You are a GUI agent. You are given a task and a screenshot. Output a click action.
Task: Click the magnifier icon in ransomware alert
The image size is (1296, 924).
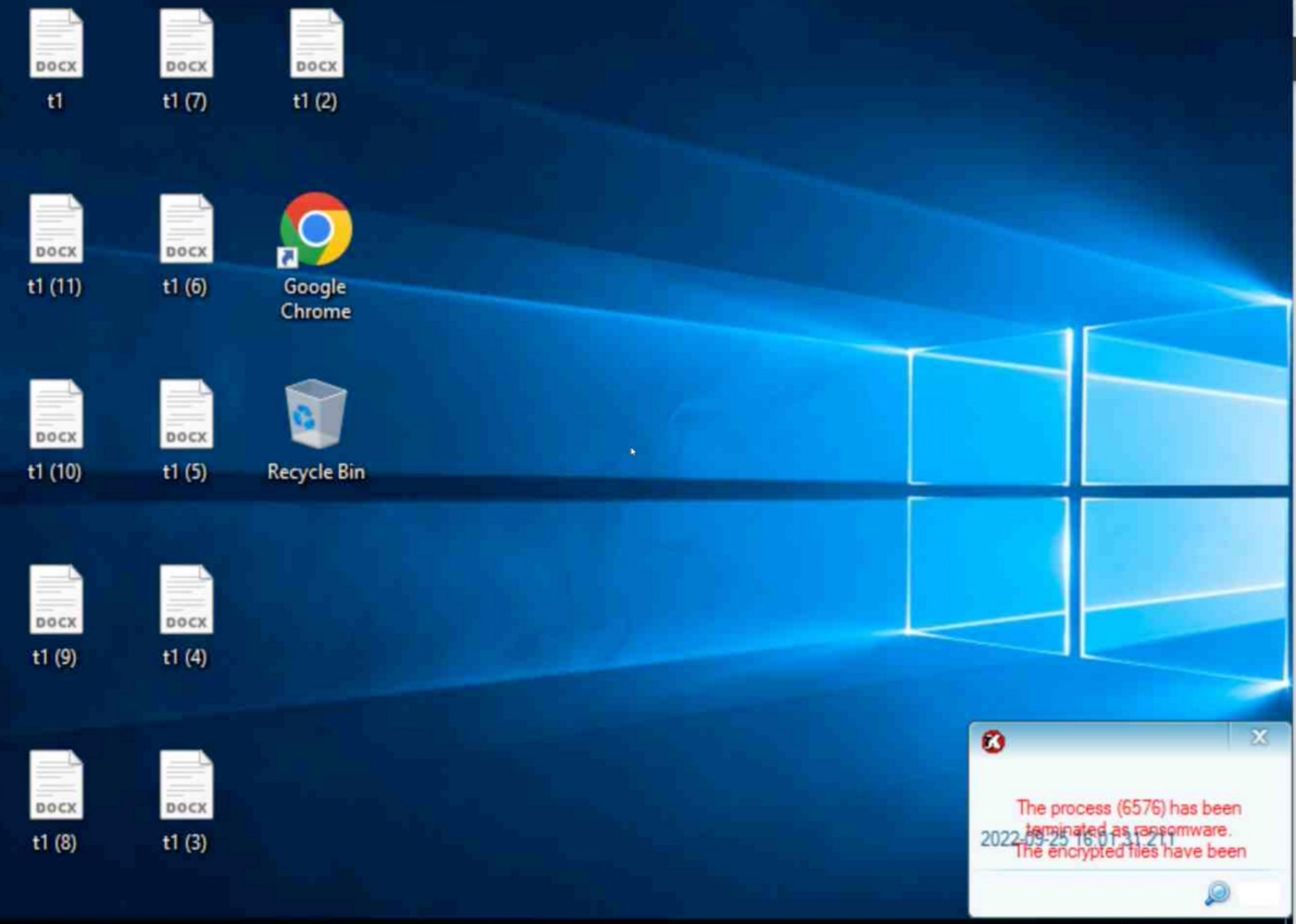(x=1217, y=892)
